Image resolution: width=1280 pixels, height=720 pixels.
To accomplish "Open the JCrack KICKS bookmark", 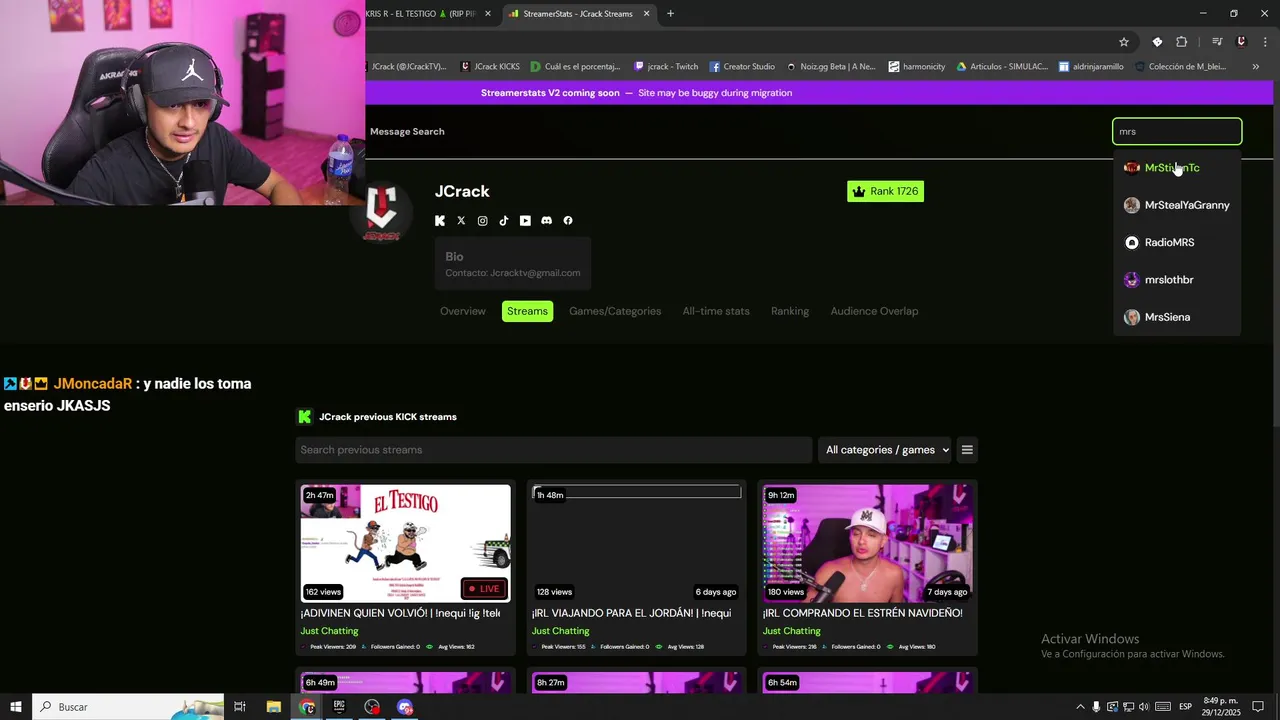I will (490, 67).
